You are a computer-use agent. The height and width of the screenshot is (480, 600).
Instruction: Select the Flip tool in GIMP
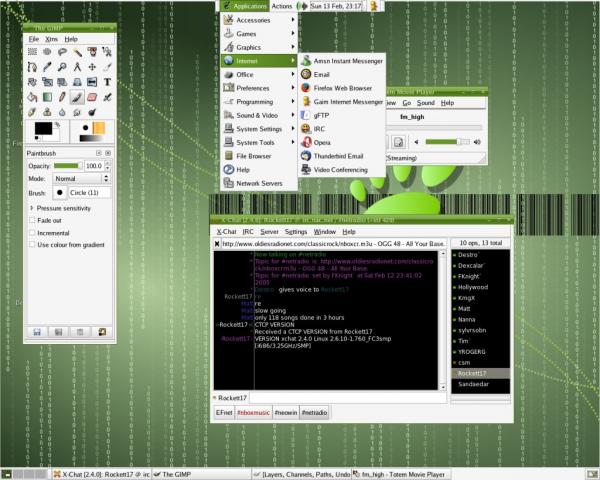click(92, 82)
